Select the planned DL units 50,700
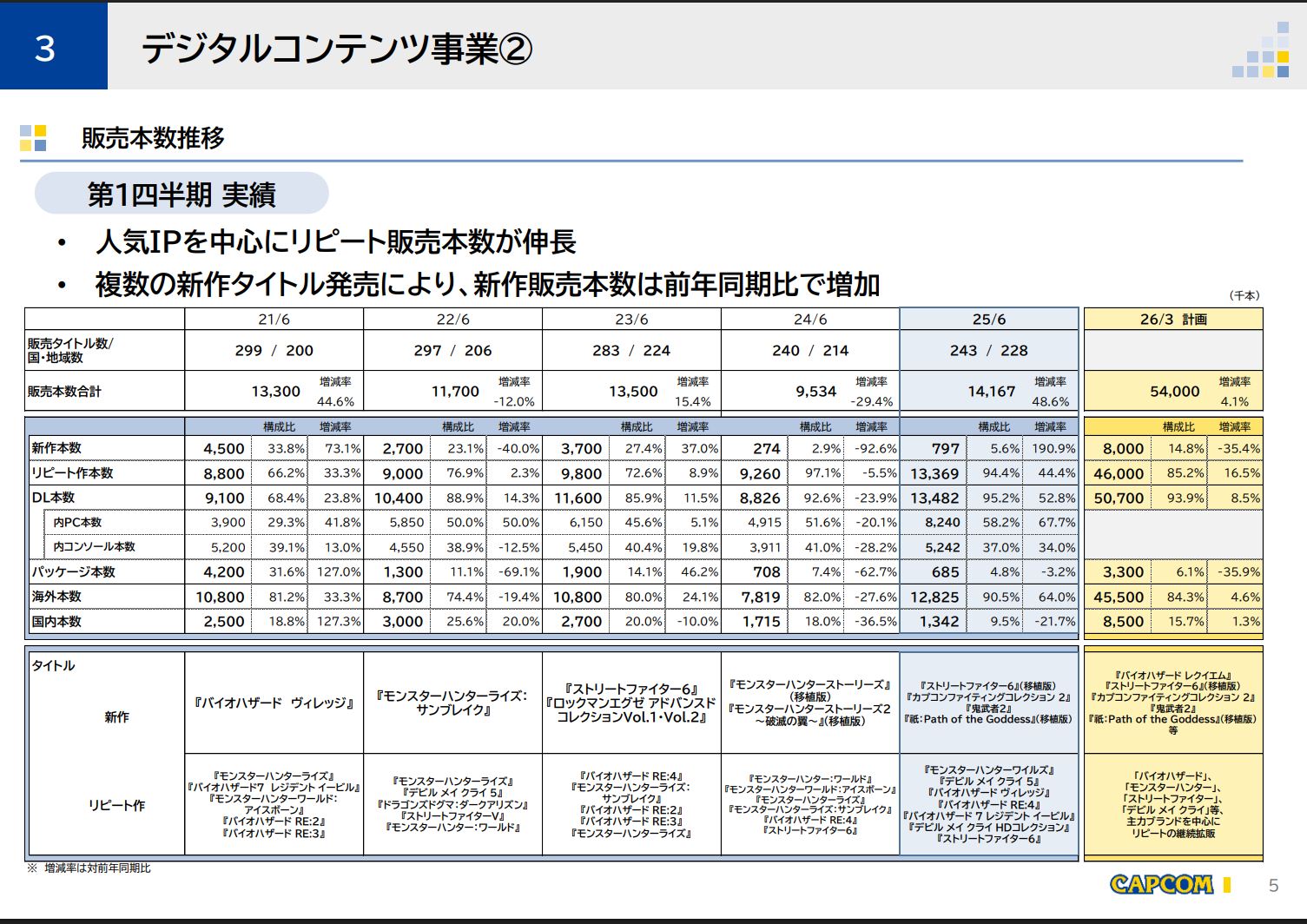Viewport: 1307px width, 924px height. 1119,498
